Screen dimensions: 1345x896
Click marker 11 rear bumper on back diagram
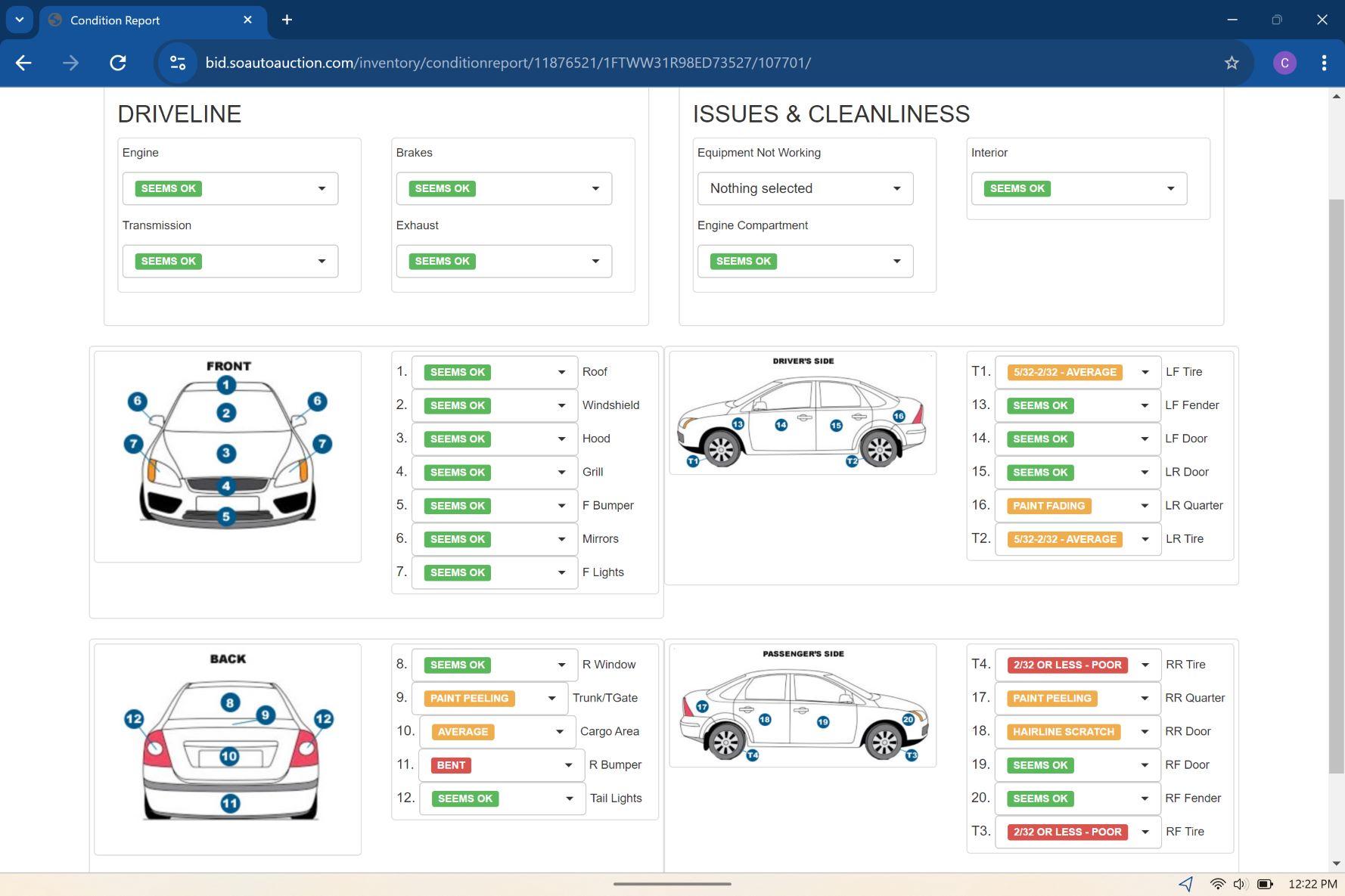click(x=230, y=804)
